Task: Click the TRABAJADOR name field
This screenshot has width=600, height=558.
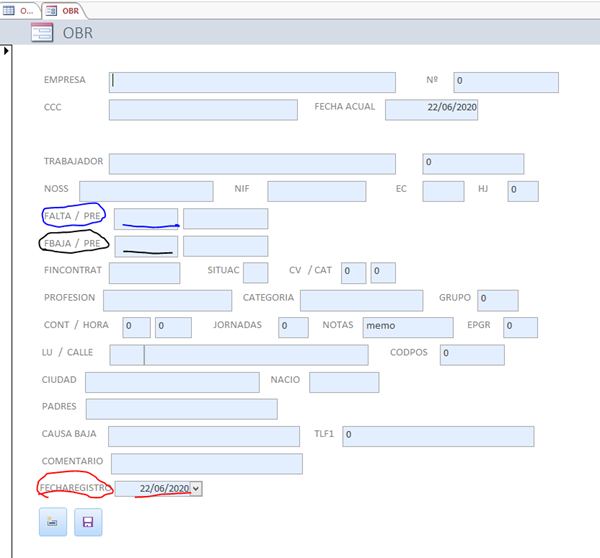Action: click(252, 164)
